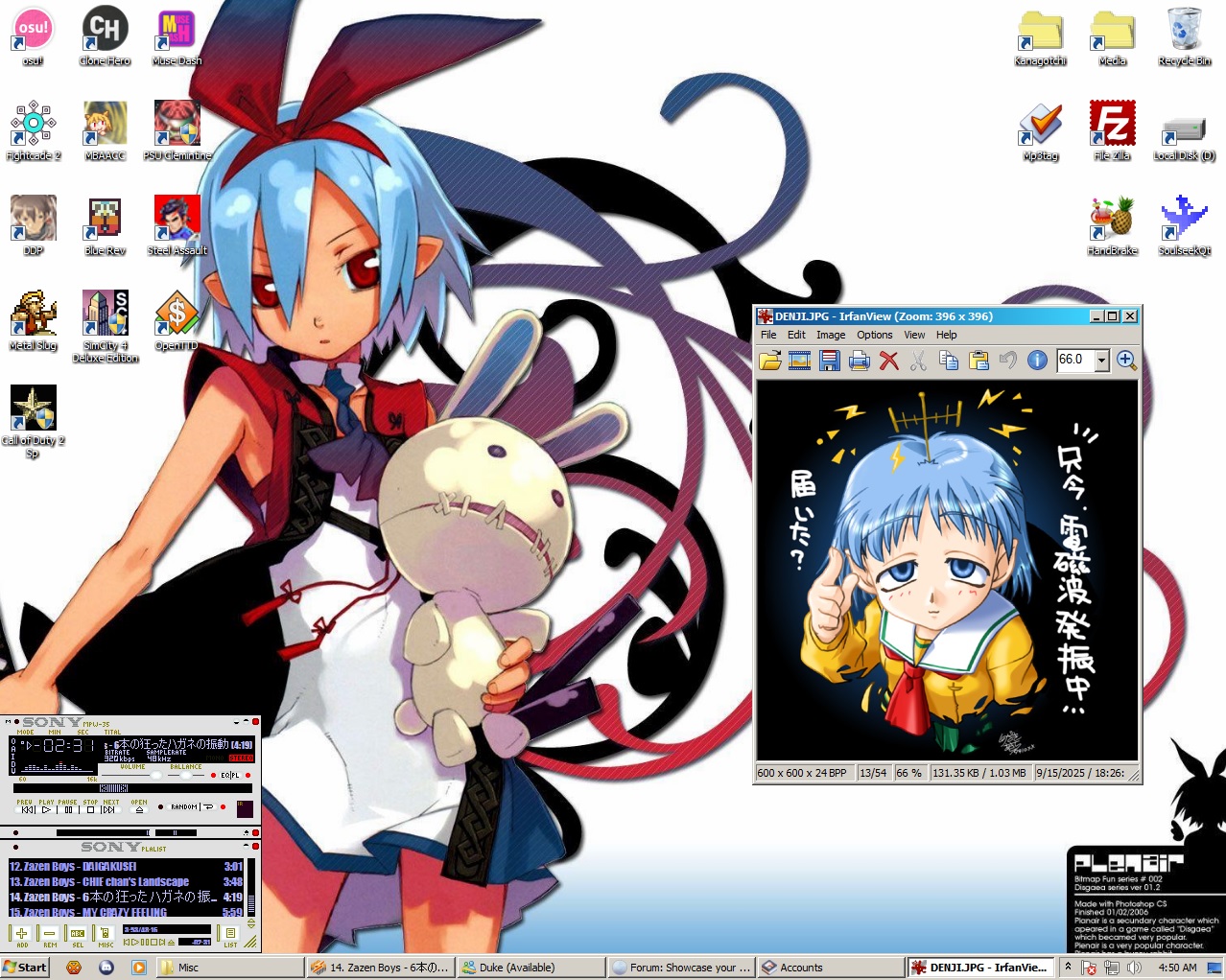This screenshot has height=980, width=1226.
Task: Open the Options menu in IrfanView
Action: [874, 335]
